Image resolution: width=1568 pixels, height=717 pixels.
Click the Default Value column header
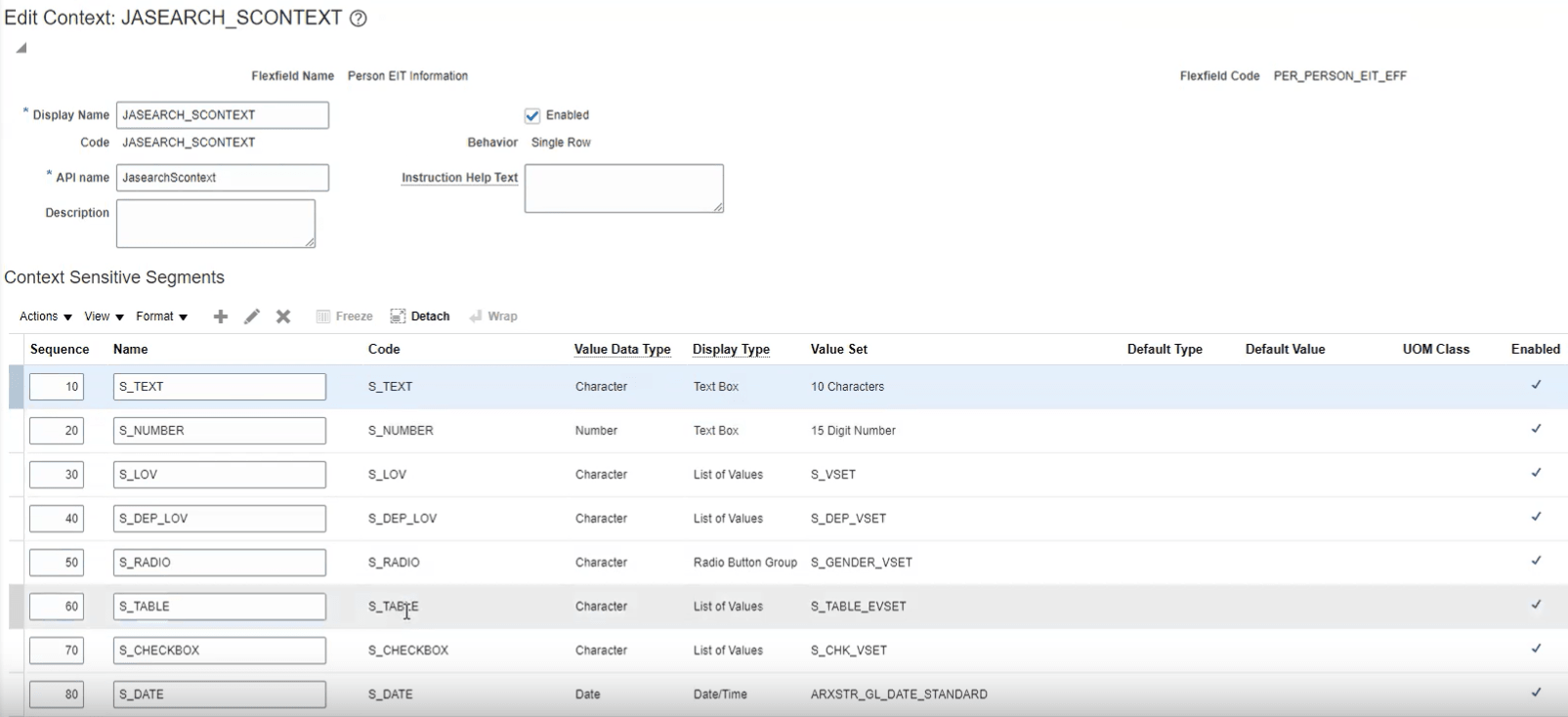tap(1286, 350)
